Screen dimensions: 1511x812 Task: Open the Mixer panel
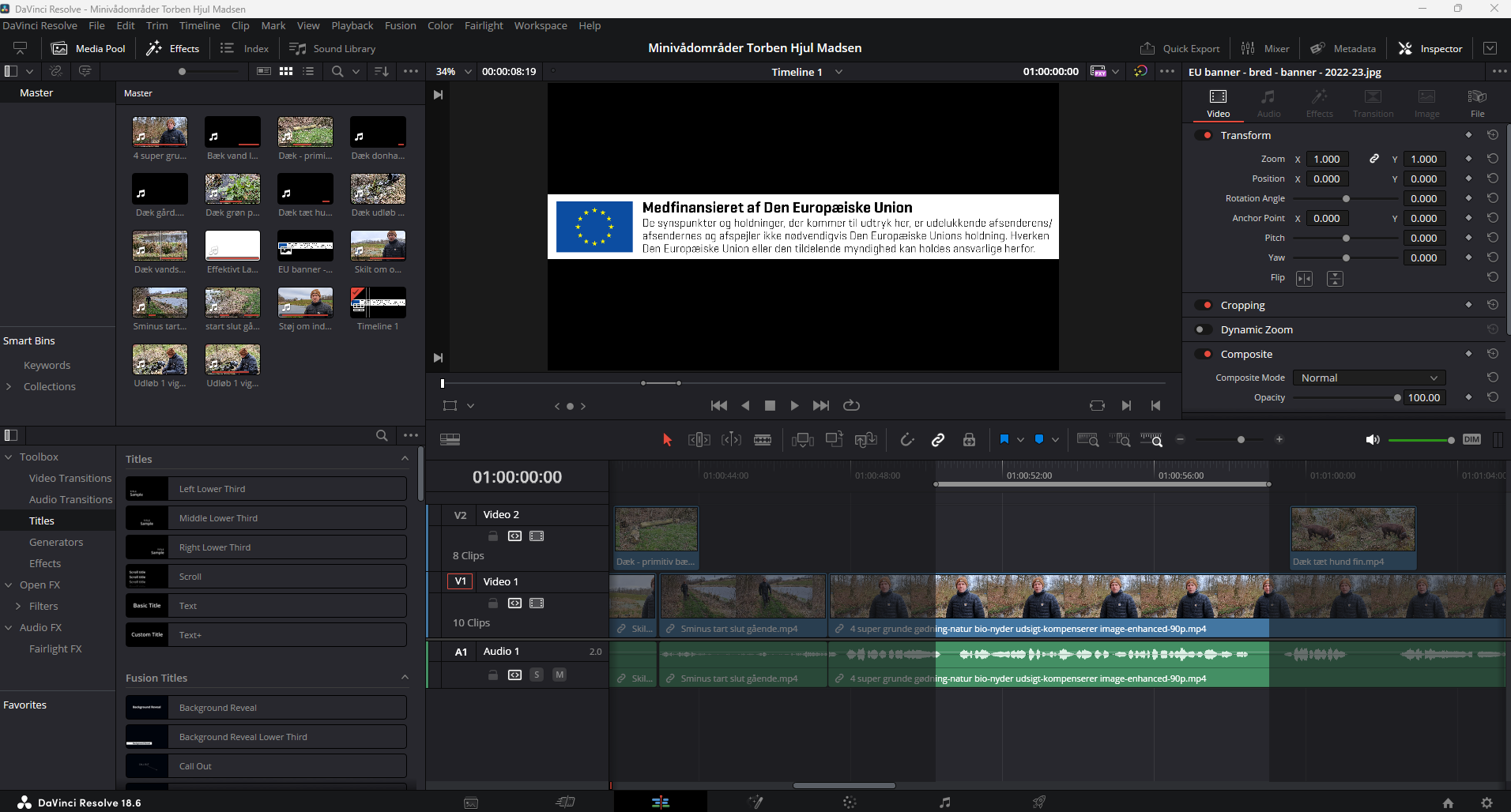(1265, 49)
